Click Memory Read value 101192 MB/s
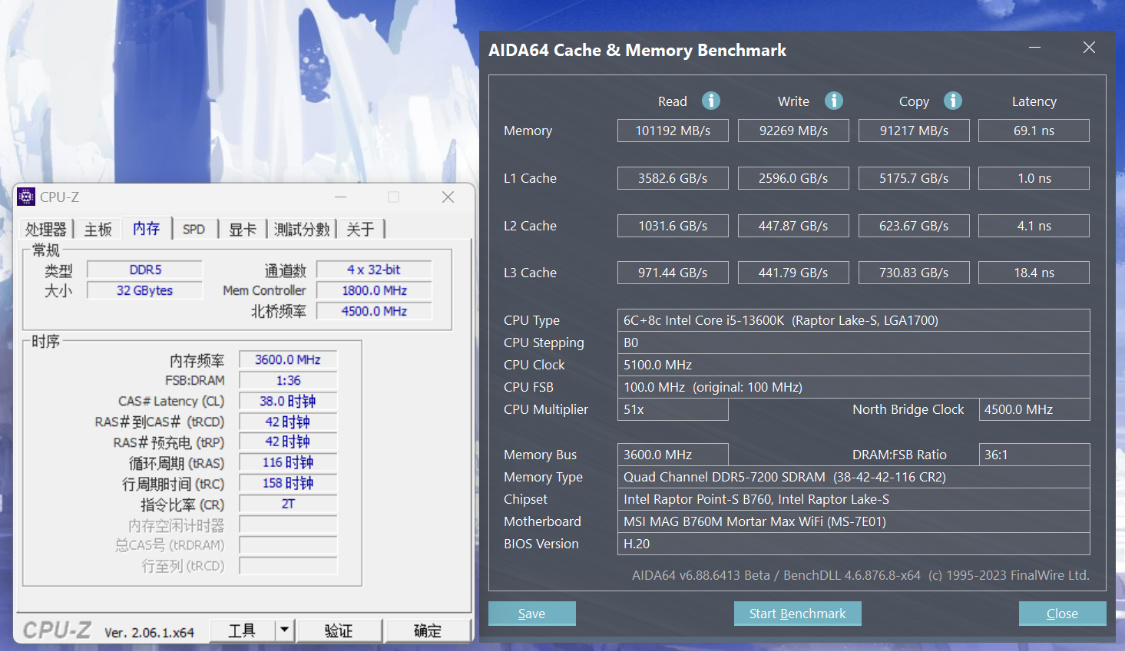The height and width of the screenshot is (651, 1125). tap(672, 131)
